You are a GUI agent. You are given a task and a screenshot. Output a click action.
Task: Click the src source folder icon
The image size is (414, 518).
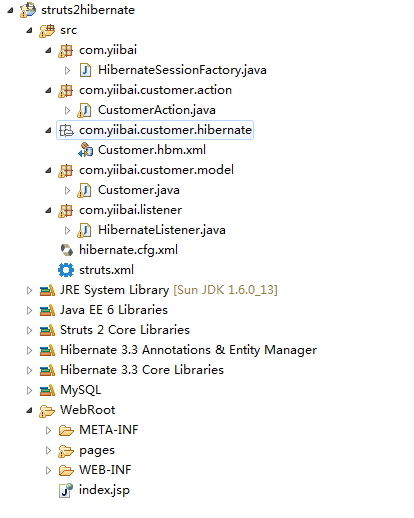point(47,30)
